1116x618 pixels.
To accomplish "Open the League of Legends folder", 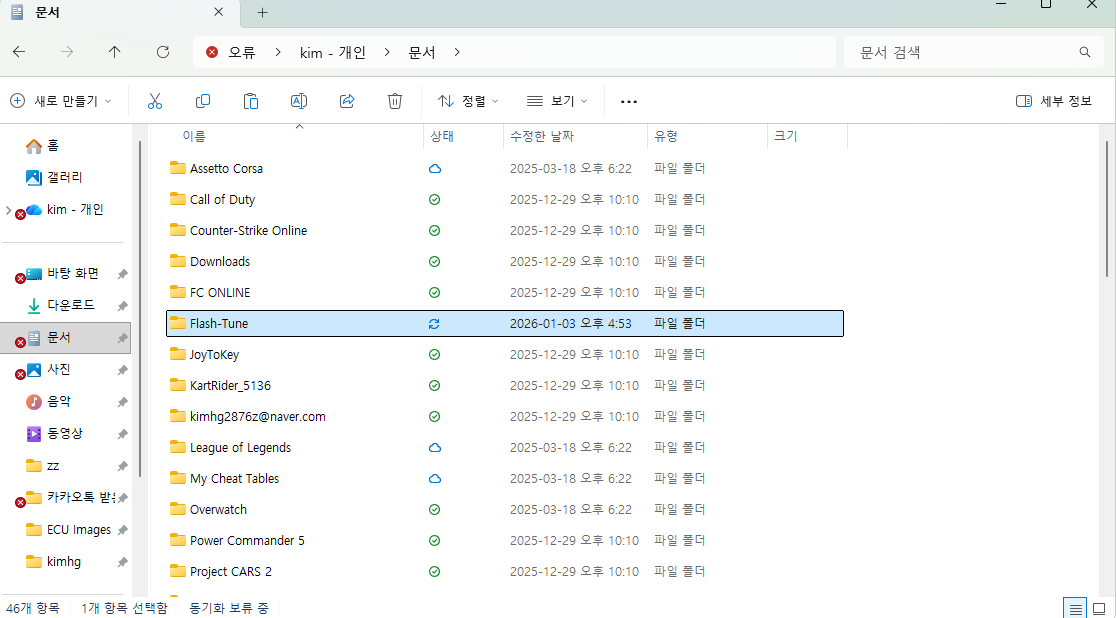I will (x=240, y=447).
